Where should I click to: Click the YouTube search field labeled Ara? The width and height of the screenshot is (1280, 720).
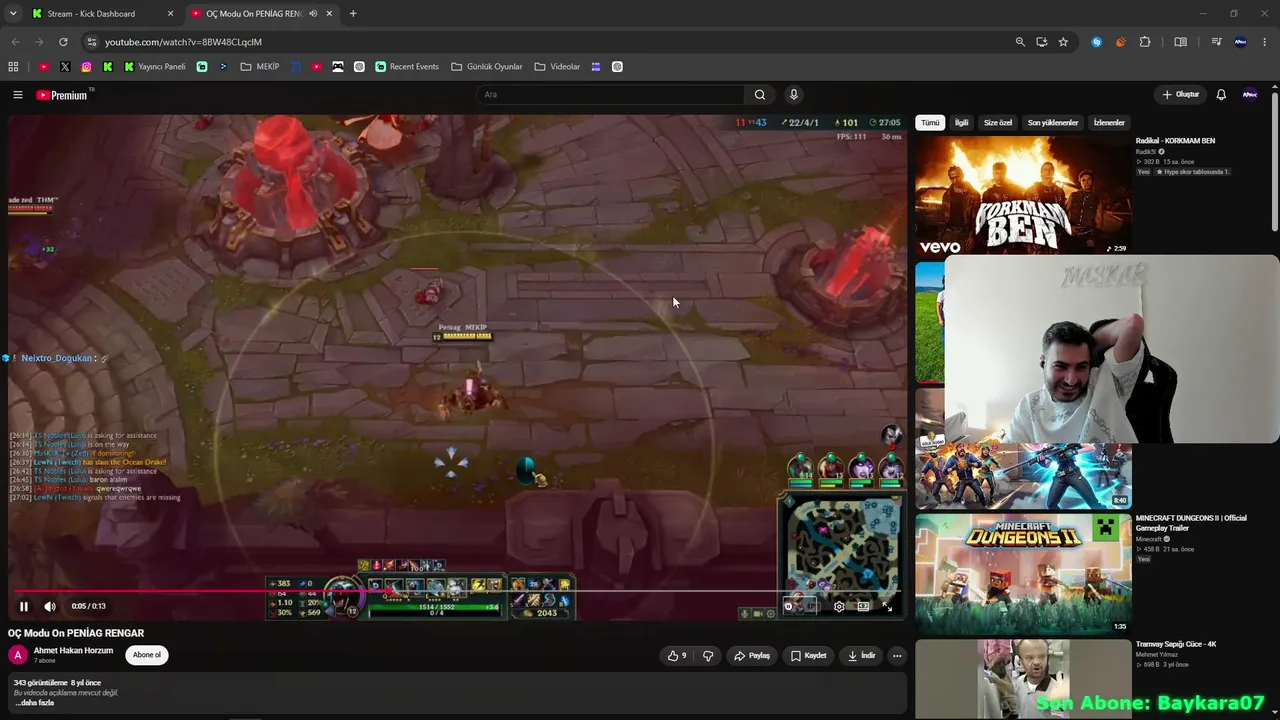pos(610,95)
